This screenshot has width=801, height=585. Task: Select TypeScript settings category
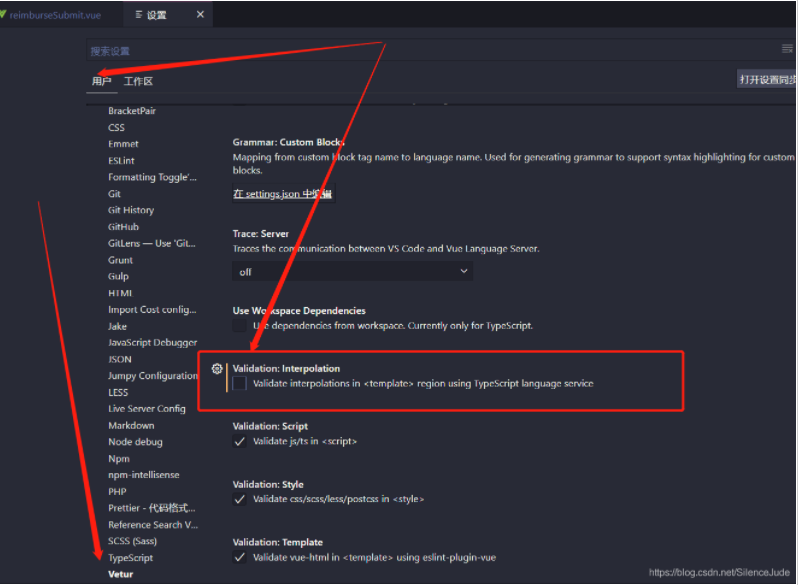(130, 557)
